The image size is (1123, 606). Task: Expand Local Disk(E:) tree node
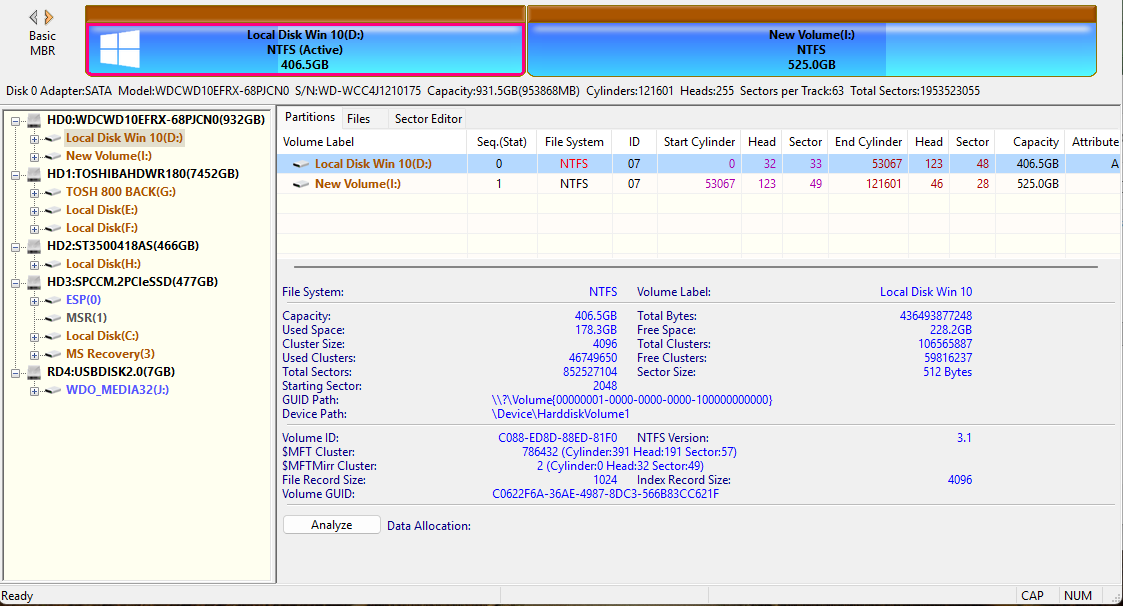click(34, 211)
